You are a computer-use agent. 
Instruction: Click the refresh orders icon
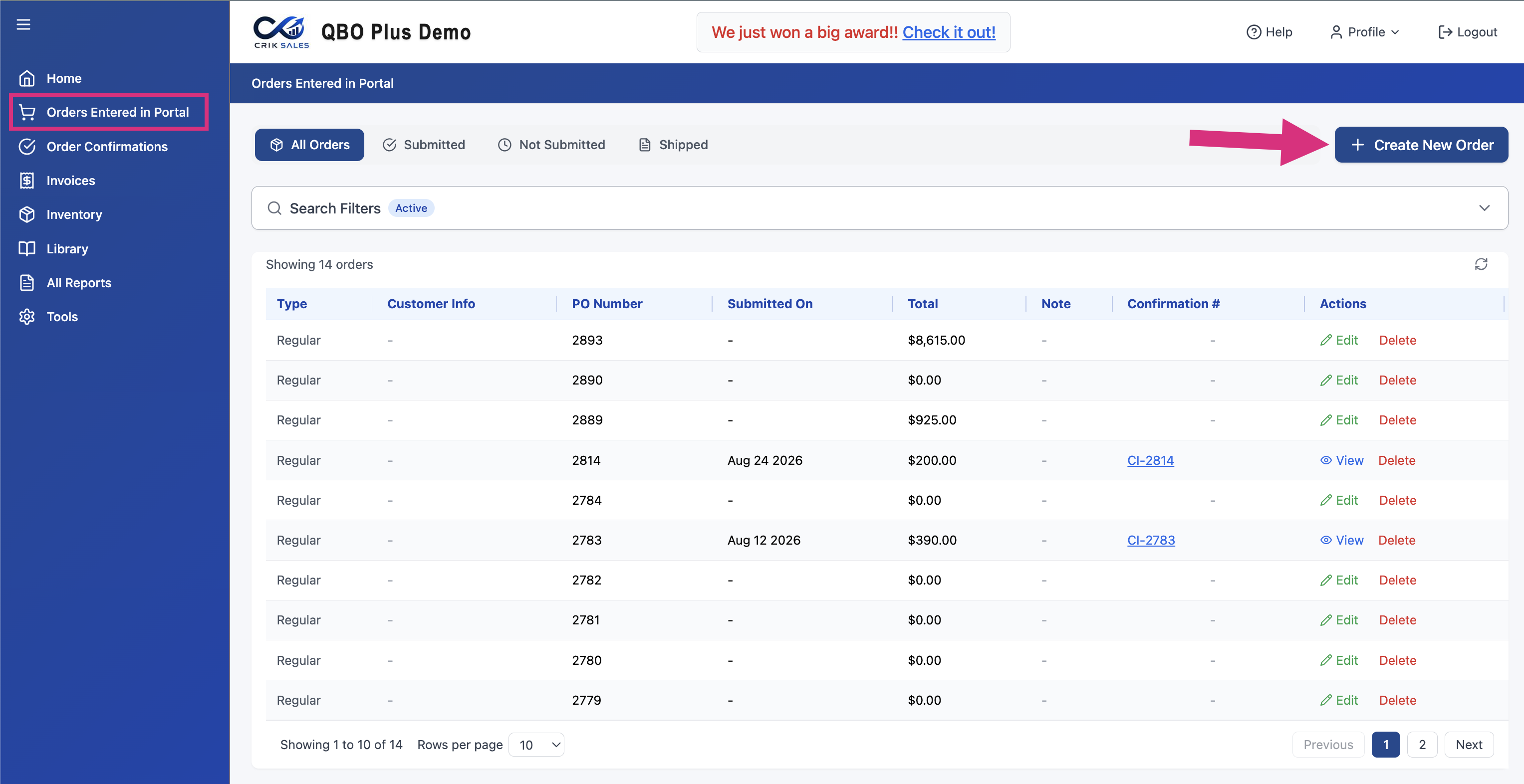[x=1481, y=264]
